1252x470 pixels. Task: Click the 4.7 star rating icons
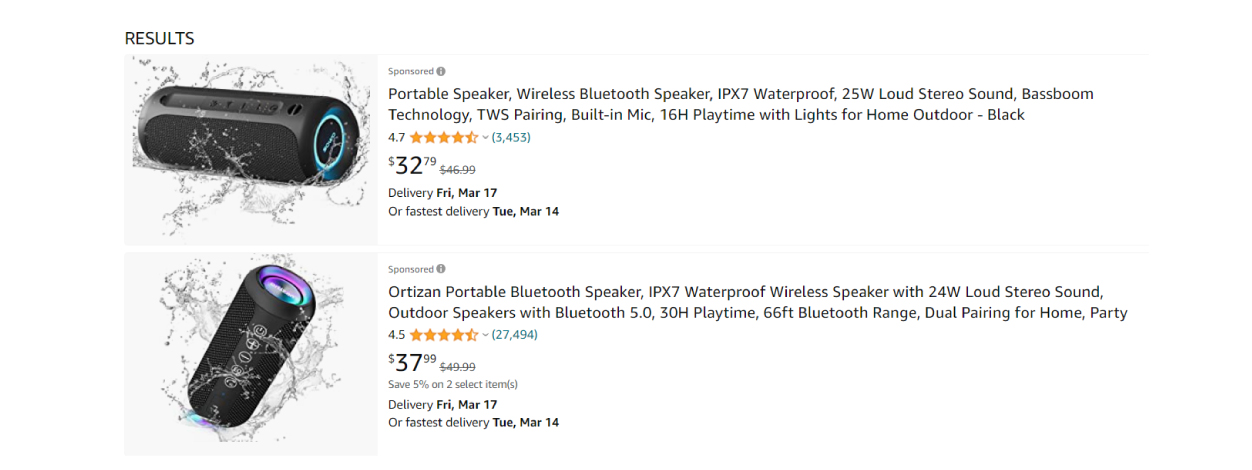click(443, 138)
